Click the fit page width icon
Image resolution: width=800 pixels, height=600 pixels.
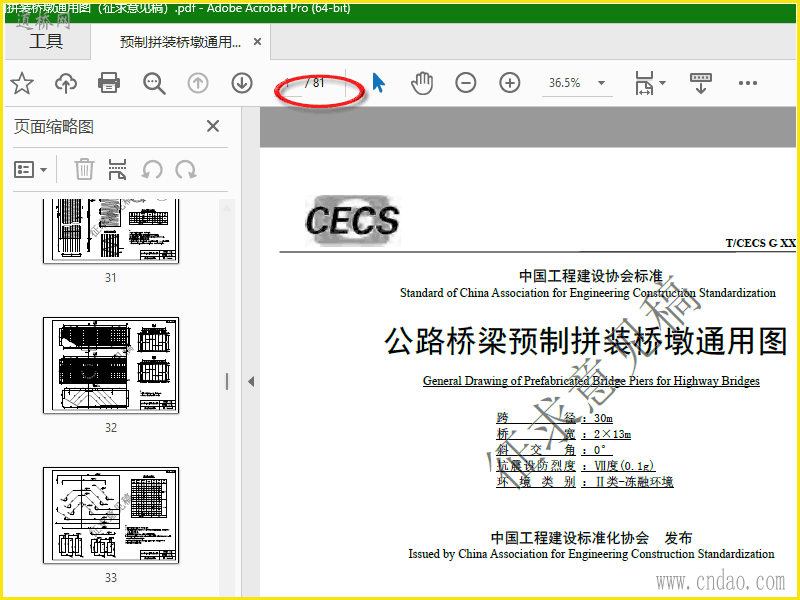pos(644,83)
